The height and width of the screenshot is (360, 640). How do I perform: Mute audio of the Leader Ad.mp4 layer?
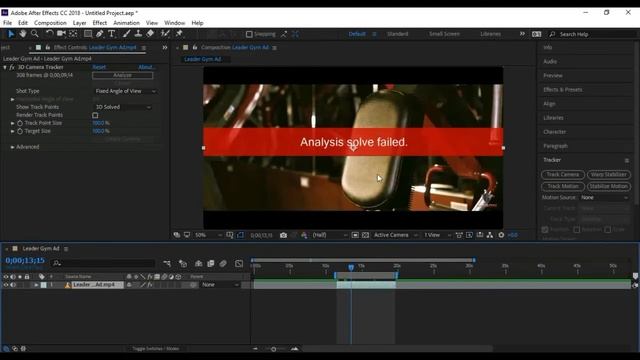point(13,285)
